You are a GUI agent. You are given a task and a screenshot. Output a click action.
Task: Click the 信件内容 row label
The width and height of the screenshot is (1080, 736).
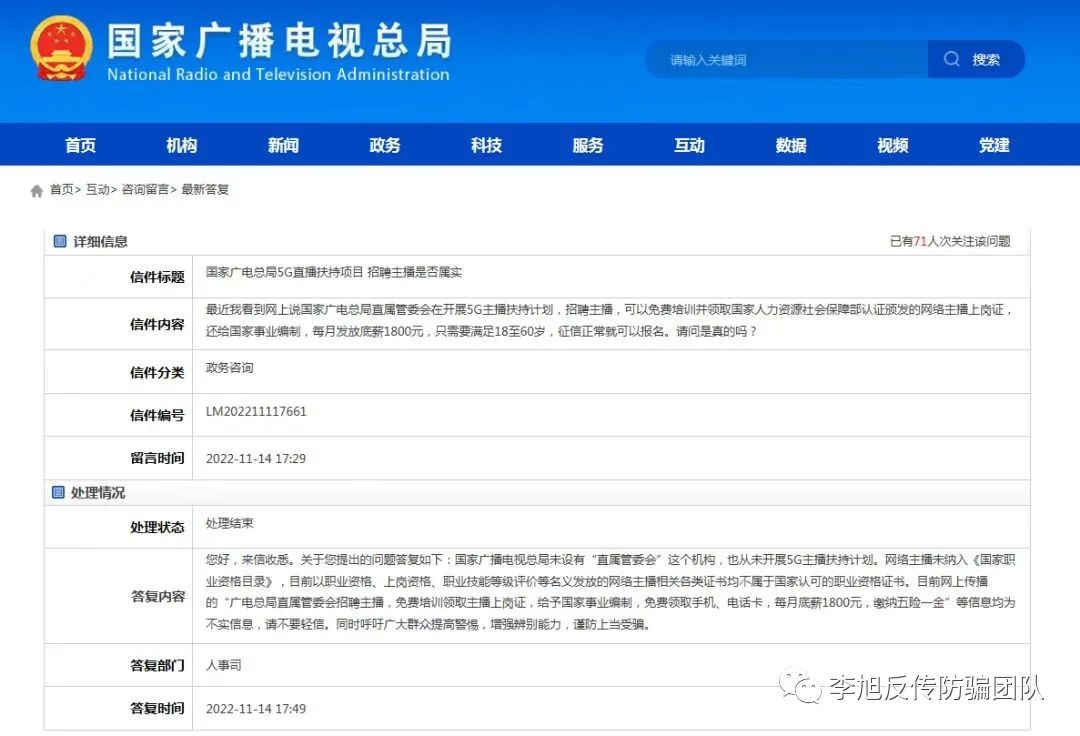pyautogui.click(x=157, y=324)
